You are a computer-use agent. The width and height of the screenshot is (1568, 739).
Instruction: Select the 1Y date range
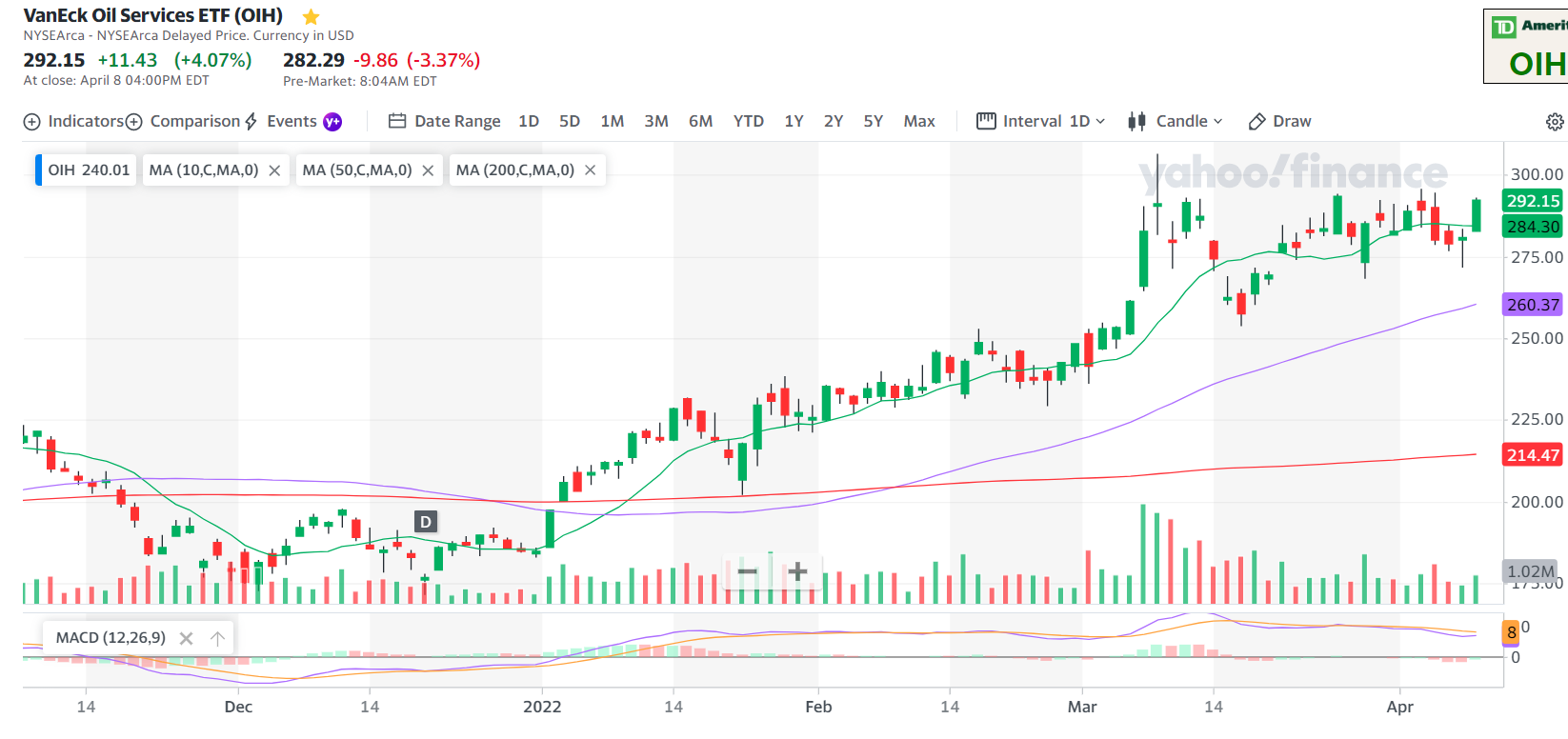point(794,121)
